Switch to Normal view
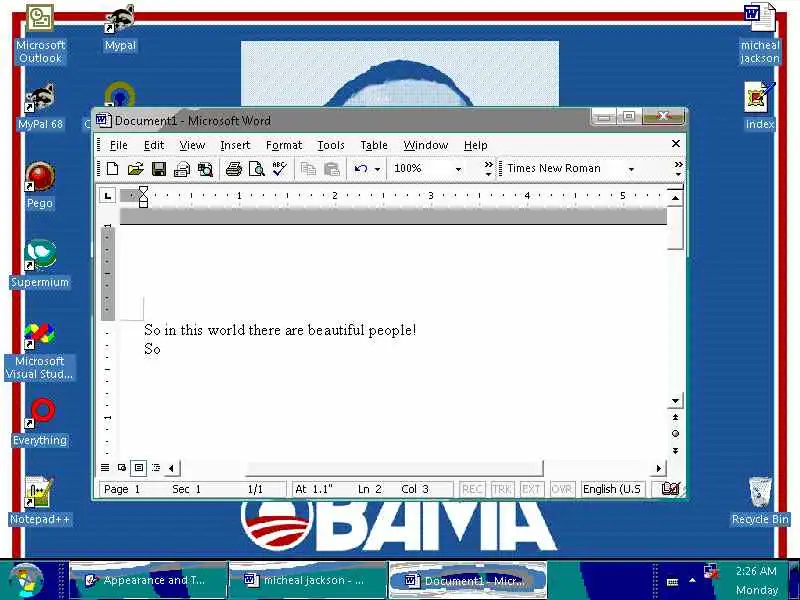The image size is (800, 600). pos(105,467)
